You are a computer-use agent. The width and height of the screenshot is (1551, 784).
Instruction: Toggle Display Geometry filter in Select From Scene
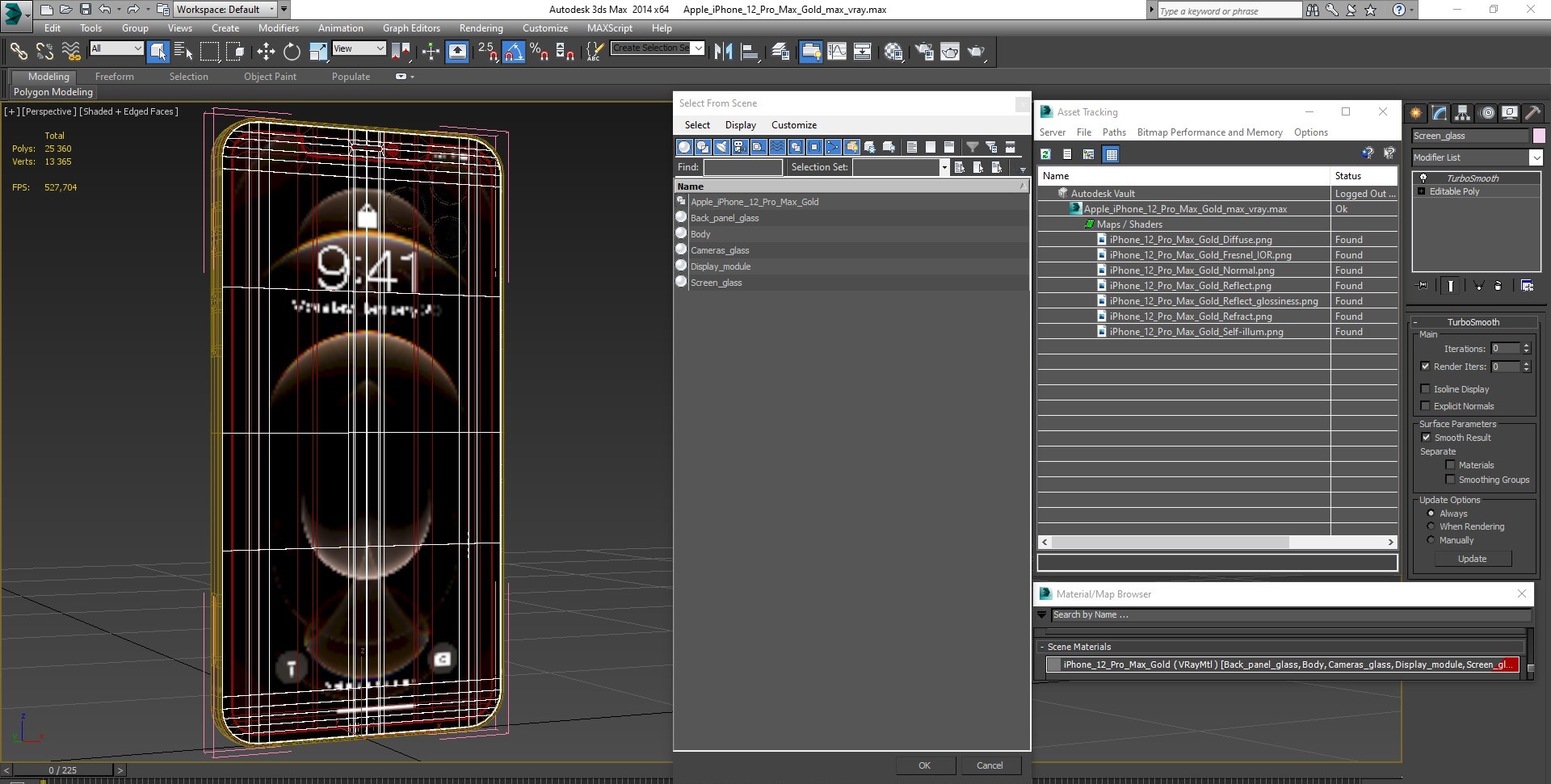[684, 147]
